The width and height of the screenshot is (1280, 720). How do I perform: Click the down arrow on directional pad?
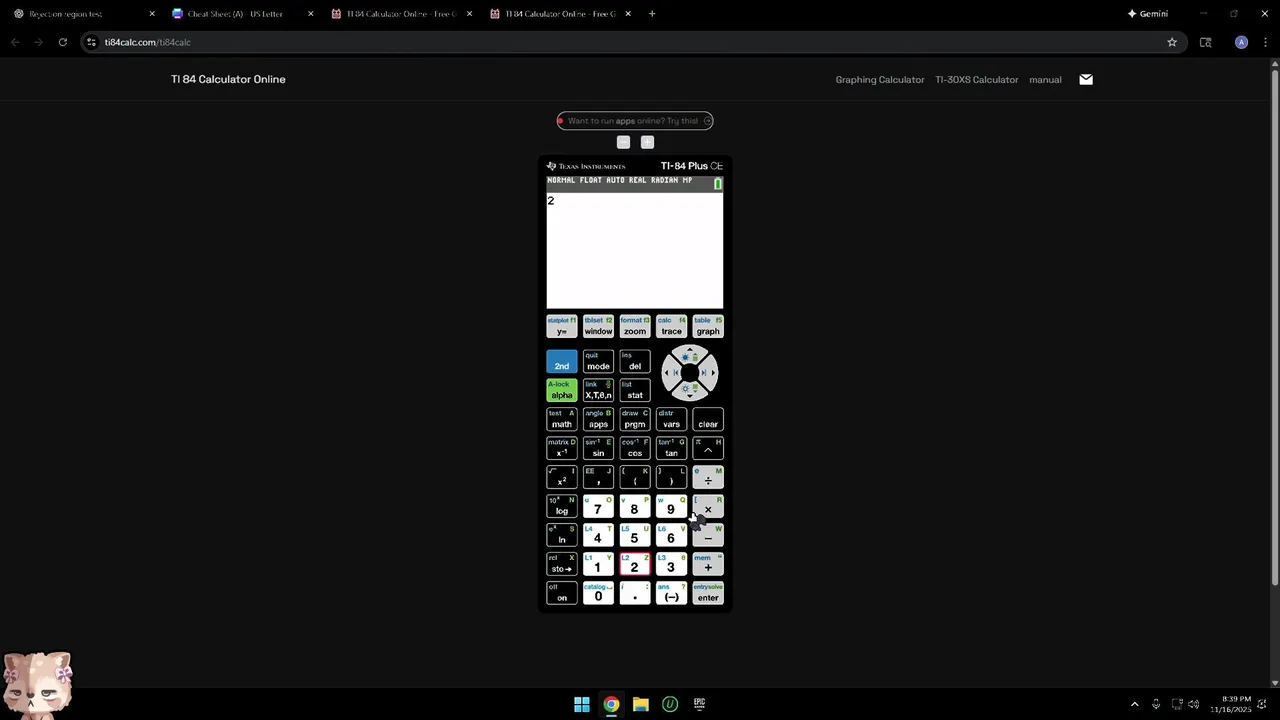(x=690, y=391)
